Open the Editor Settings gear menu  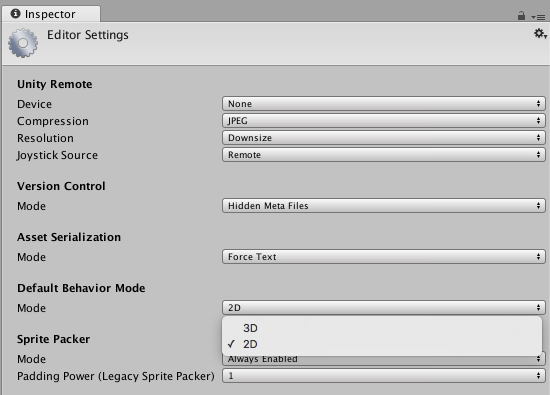click(540, 34)
